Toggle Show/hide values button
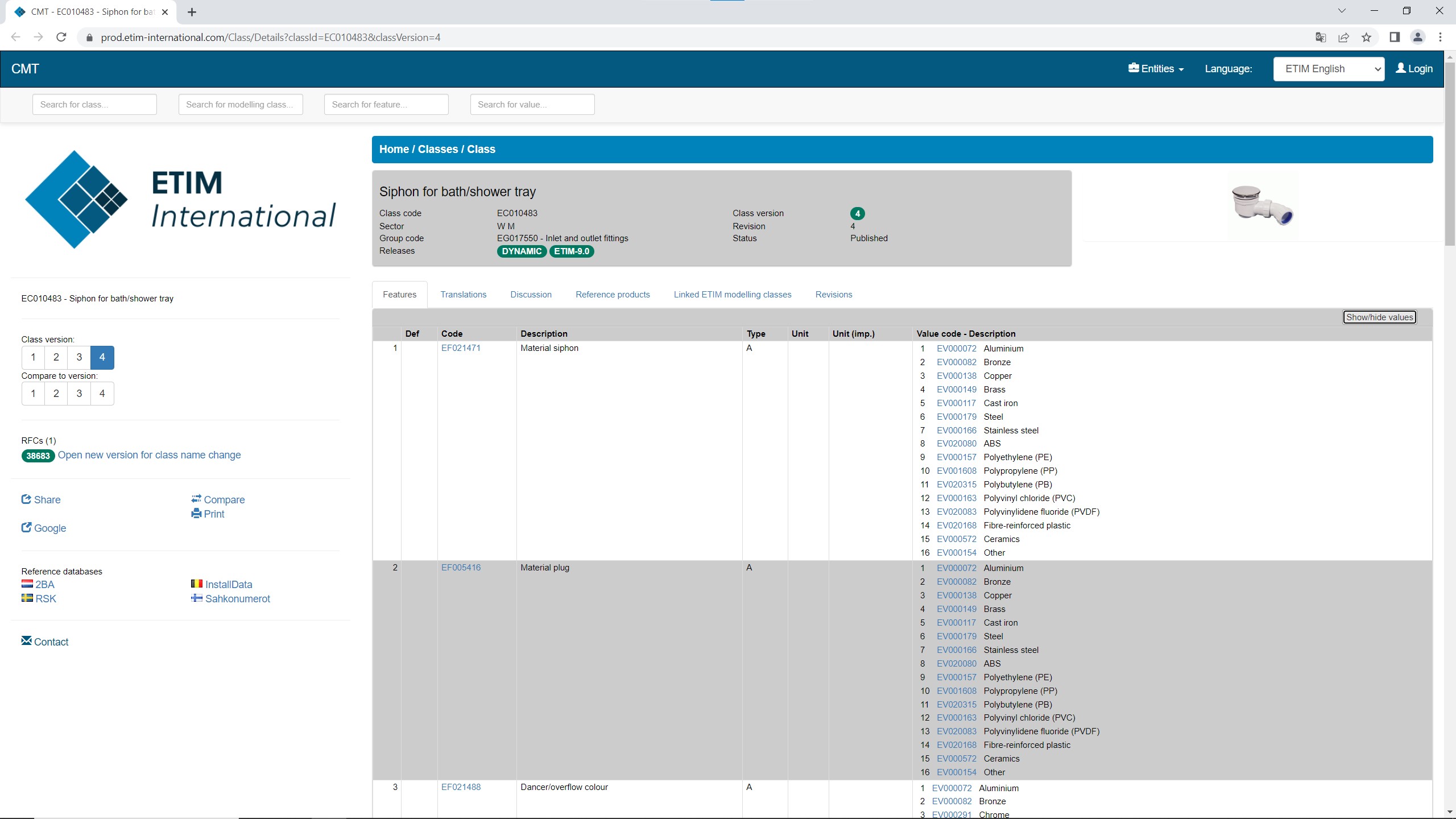 (1379, 317)
